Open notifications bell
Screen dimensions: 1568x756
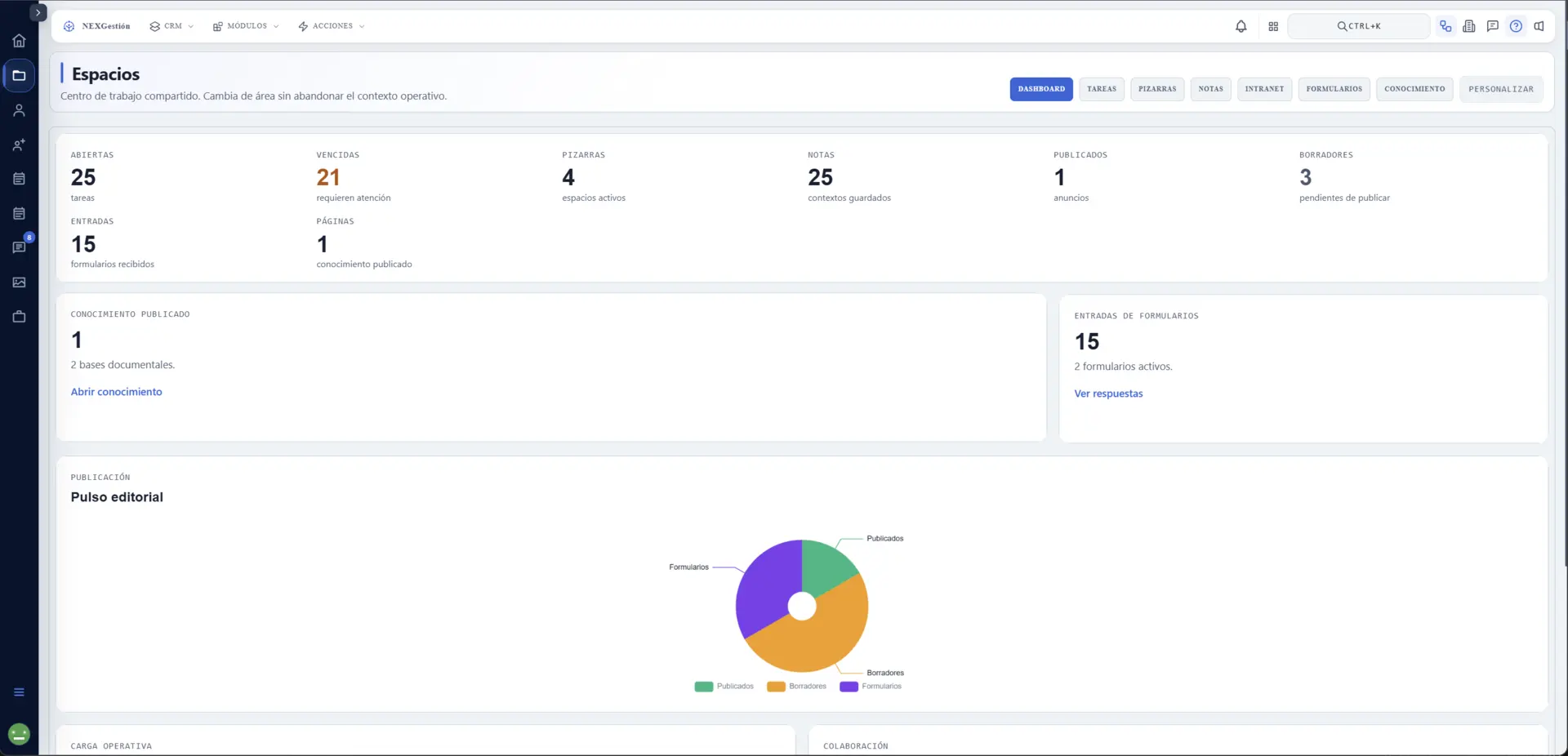(1241, 26)
